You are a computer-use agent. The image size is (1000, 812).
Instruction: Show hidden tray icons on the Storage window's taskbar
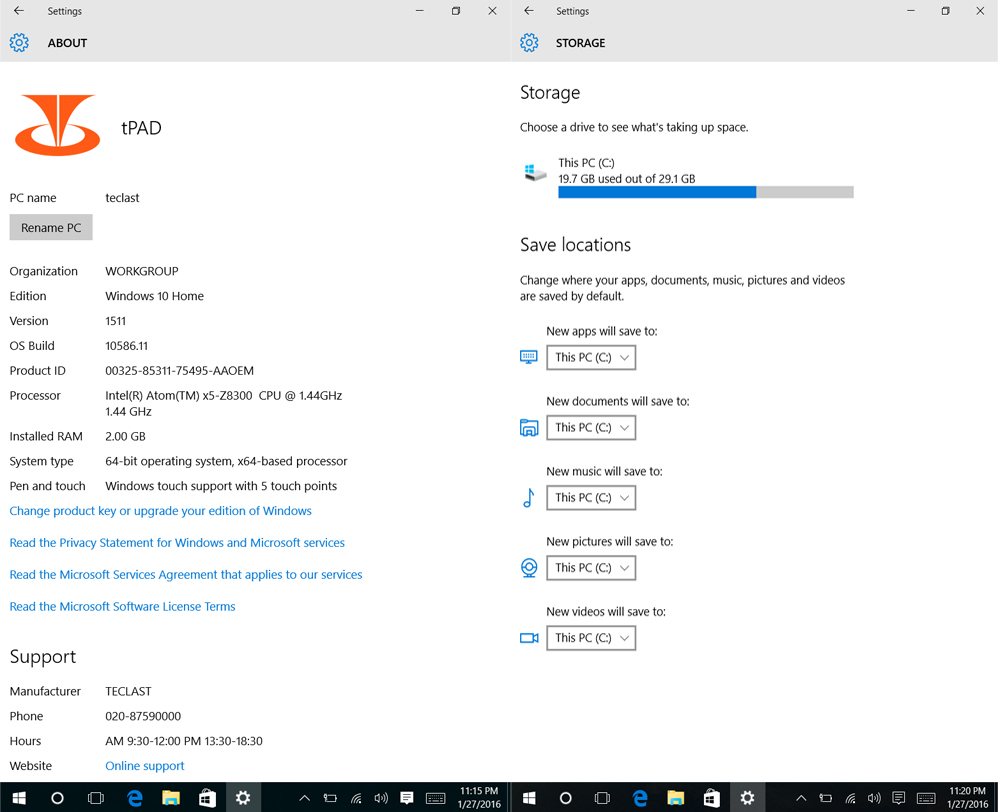[x=802, y=798]
